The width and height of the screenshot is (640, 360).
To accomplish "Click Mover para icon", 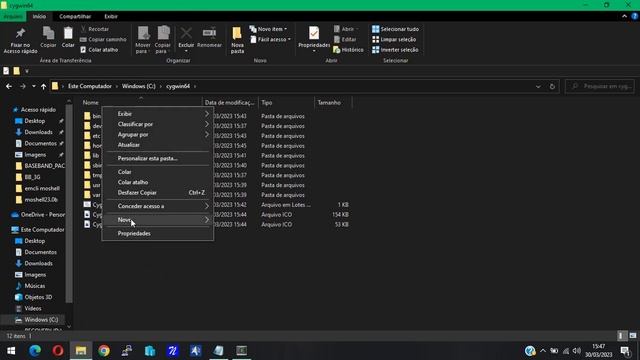I will point(143,40).
